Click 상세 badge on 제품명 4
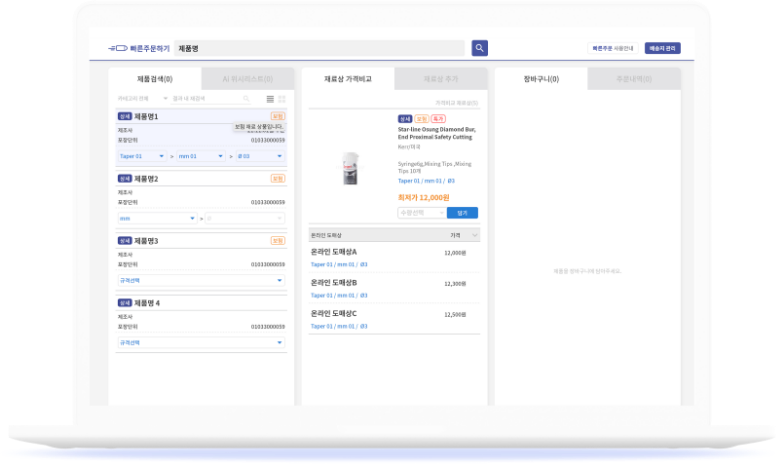 pyautogui.click(x=124, y=302)
